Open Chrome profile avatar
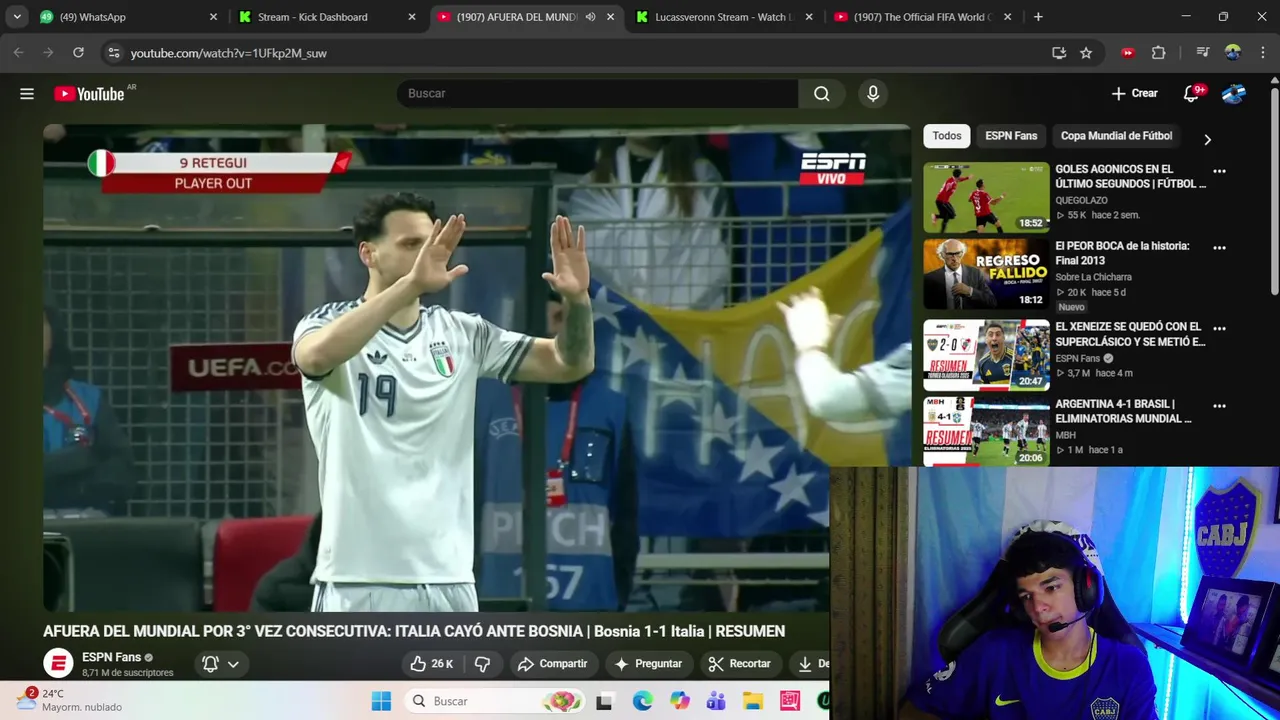The height and width of the screenshot is (720, 1280). (1233, 53)
